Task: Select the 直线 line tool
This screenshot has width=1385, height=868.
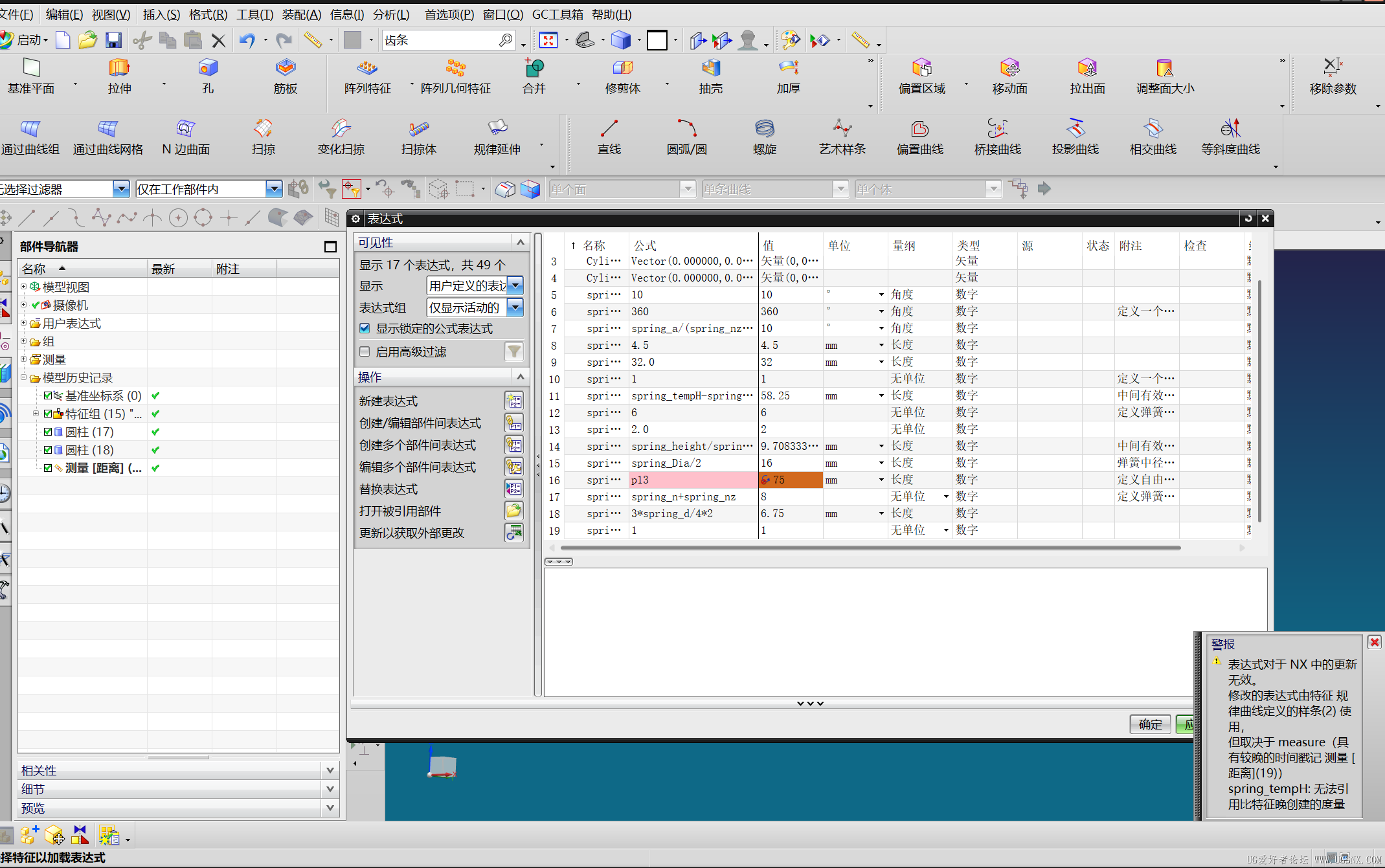Action: coord(609,137)
